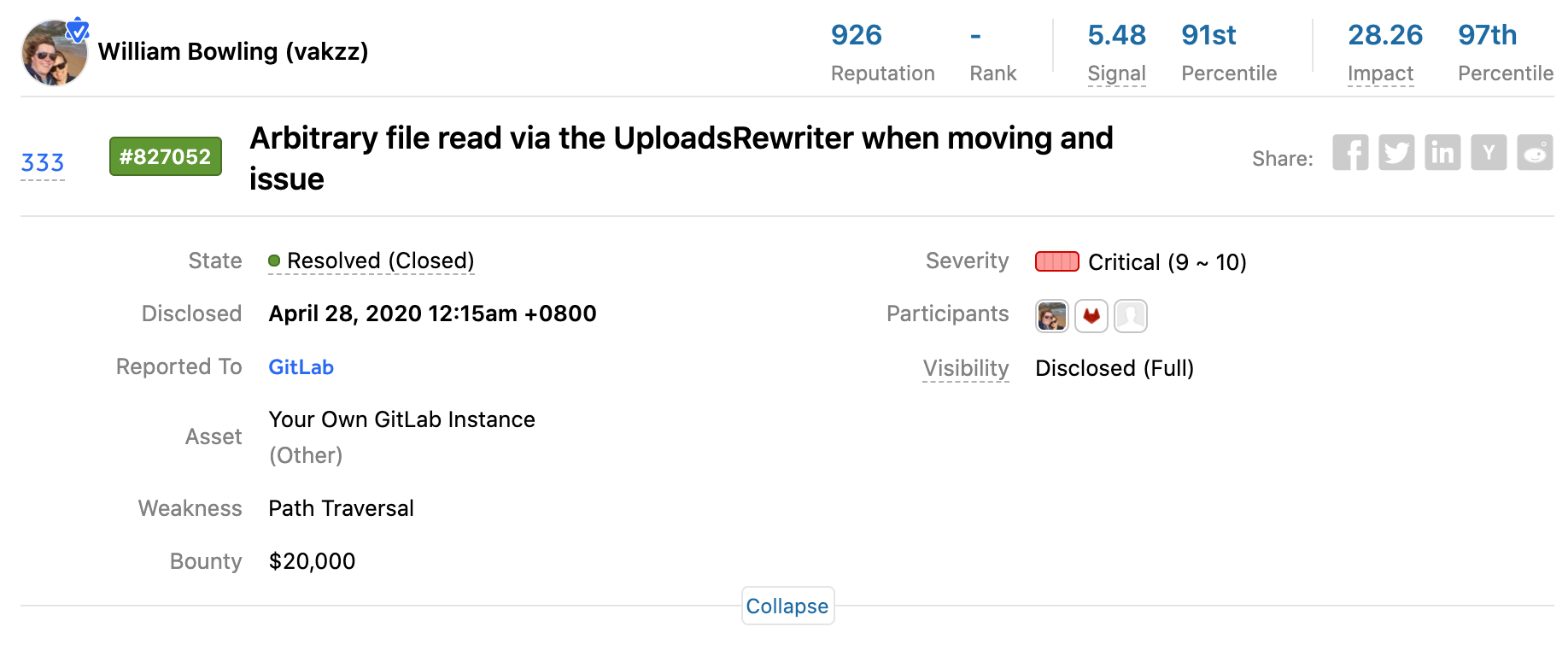Click the red Critical severity indicator

coord(1056,261)
